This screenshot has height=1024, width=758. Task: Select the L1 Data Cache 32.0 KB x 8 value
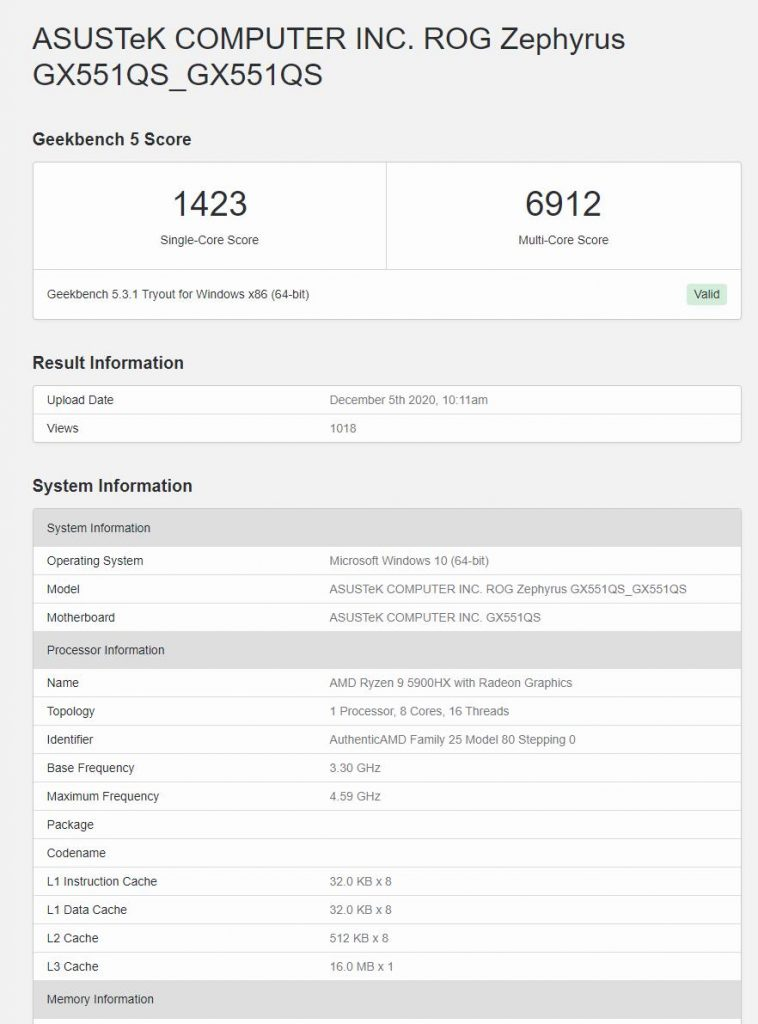(360, 910)
